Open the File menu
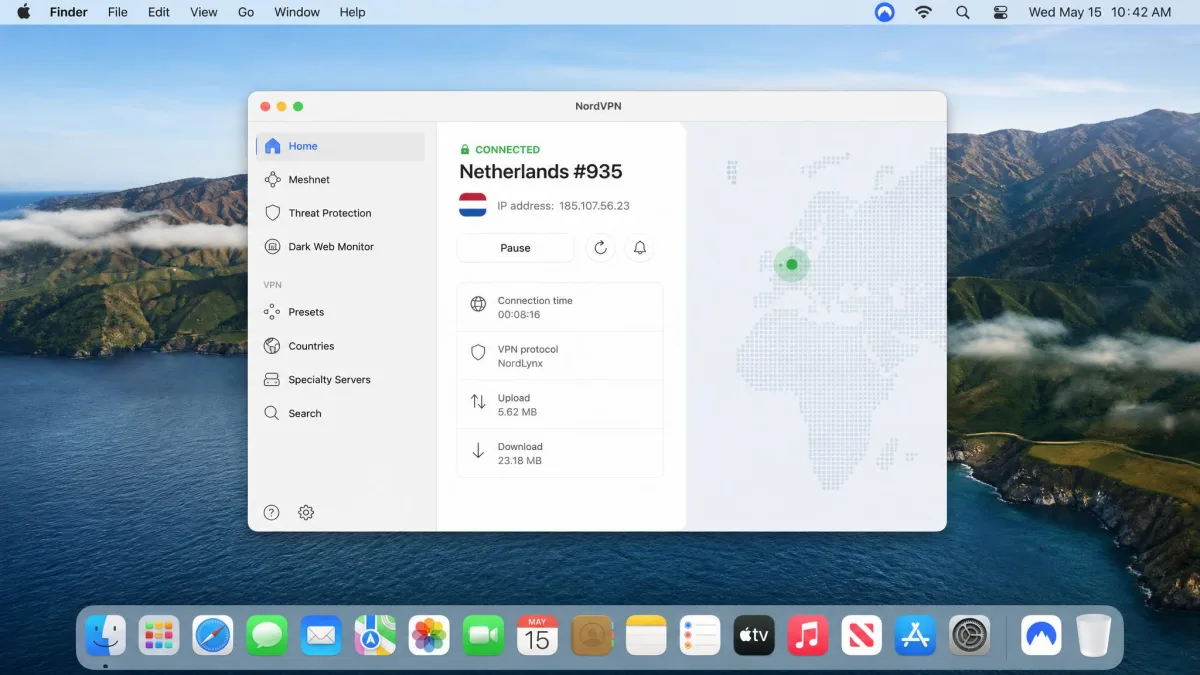The image size is (1200, 675). 117,12
